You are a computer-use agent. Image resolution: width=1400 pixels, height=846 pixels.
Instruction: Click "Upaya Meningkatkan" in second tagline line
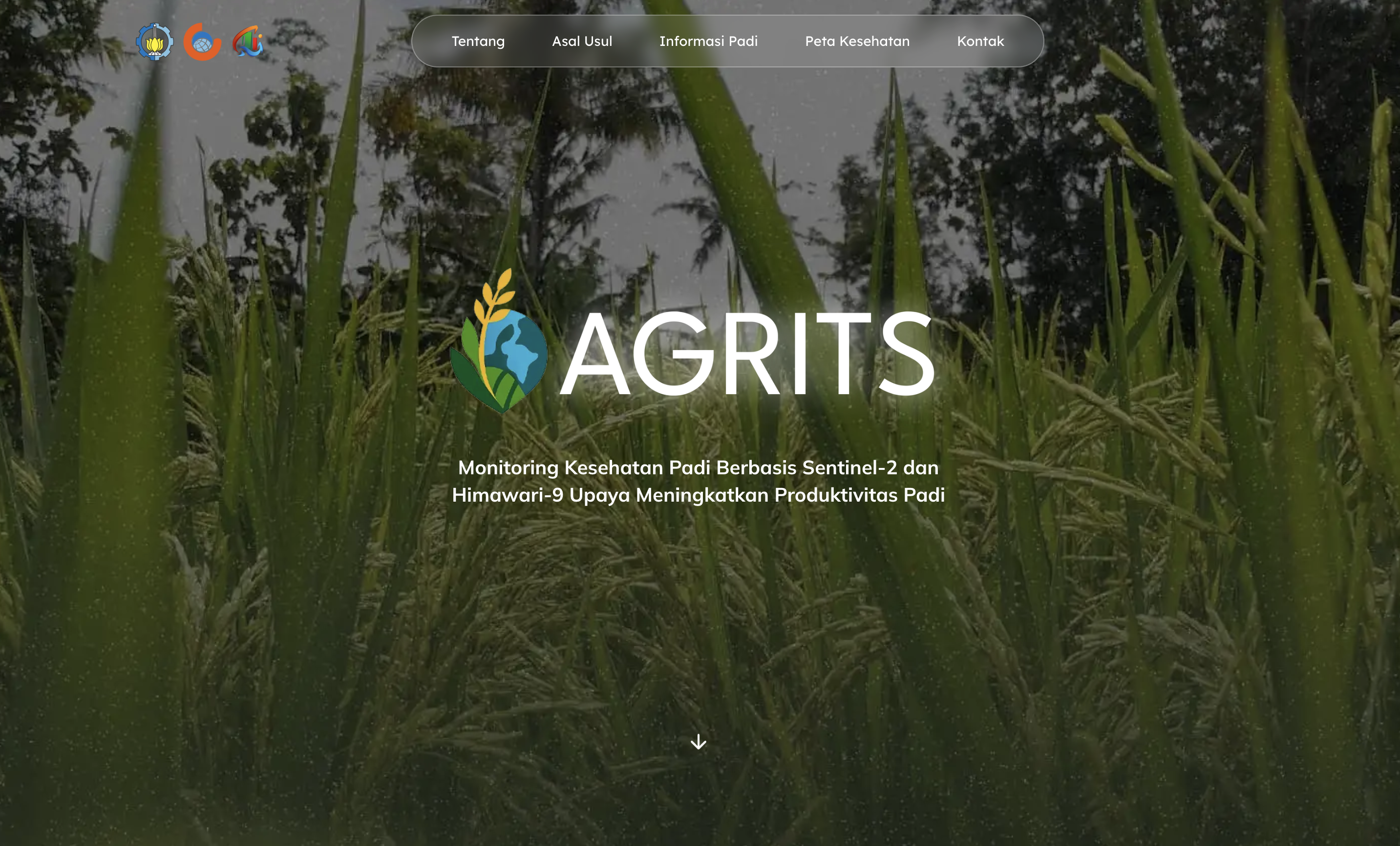point(668,495)
